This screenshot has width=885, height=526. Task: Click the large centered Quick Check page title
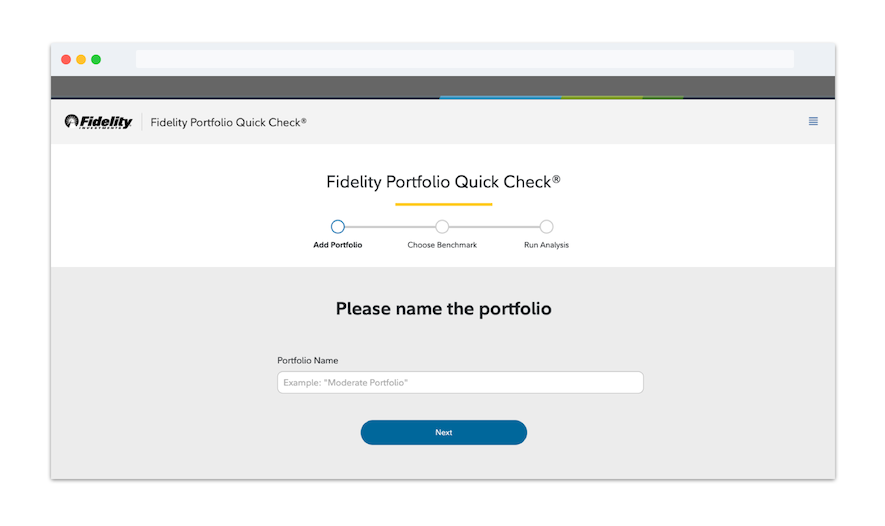(443, 182)
